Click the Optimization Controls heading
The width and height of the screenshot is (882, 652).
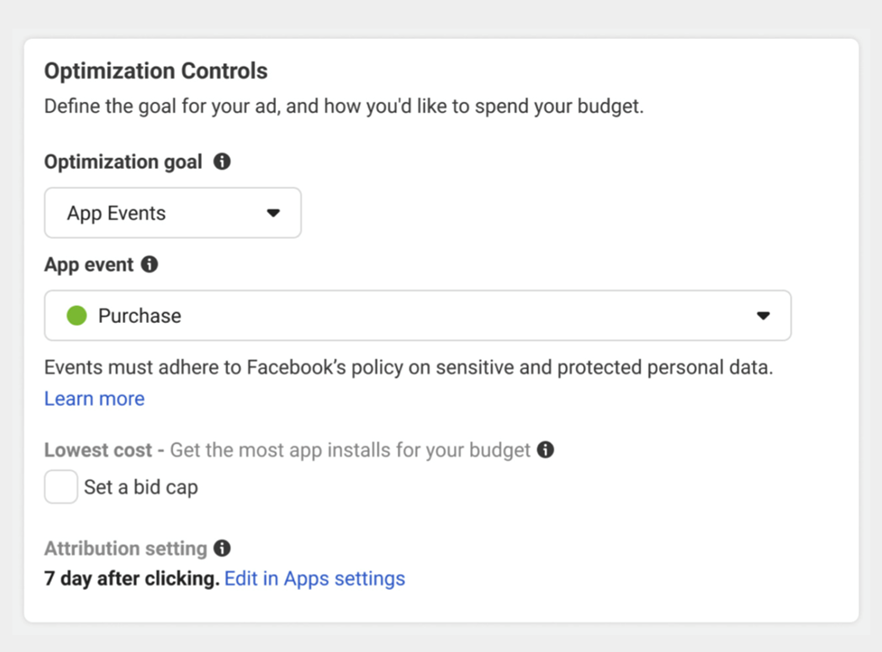click(156, 71)
